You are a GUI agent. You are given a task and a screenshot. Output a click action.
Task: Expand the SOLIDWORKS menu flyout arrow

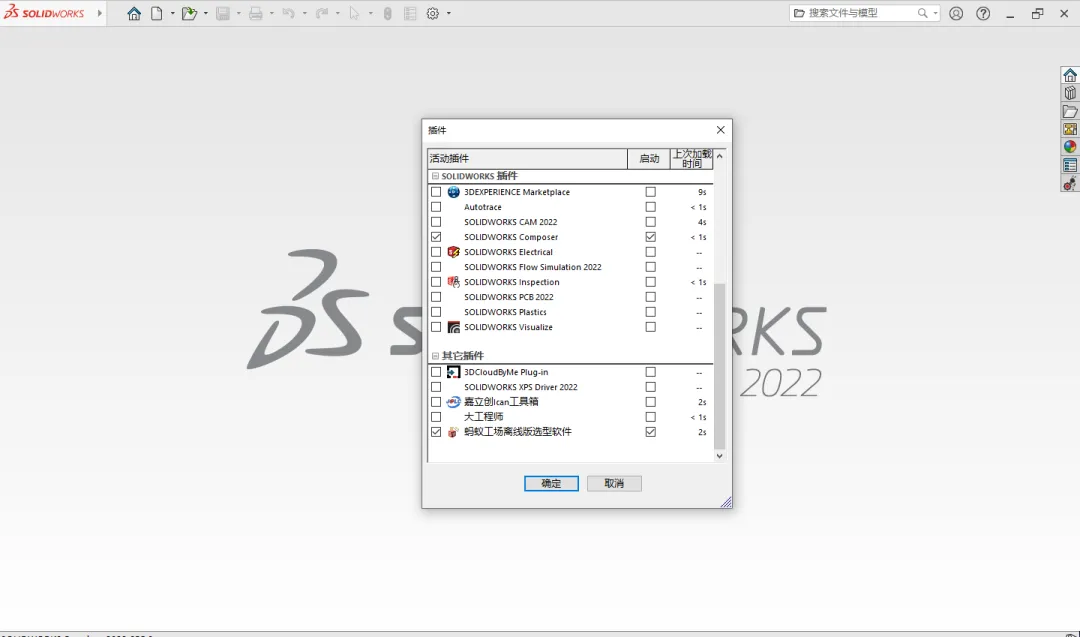point(100,13)
